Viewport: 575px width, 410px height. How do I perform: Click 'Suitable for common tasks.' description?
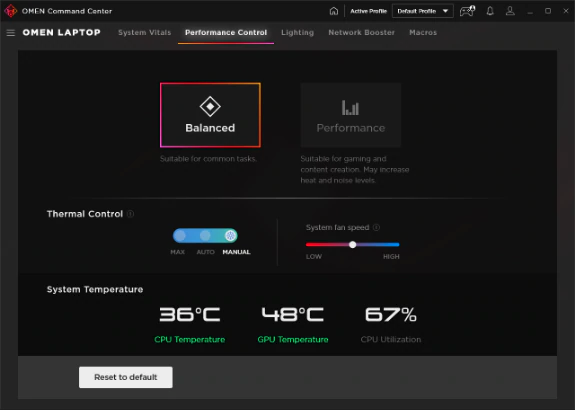(x=208, y=159)
